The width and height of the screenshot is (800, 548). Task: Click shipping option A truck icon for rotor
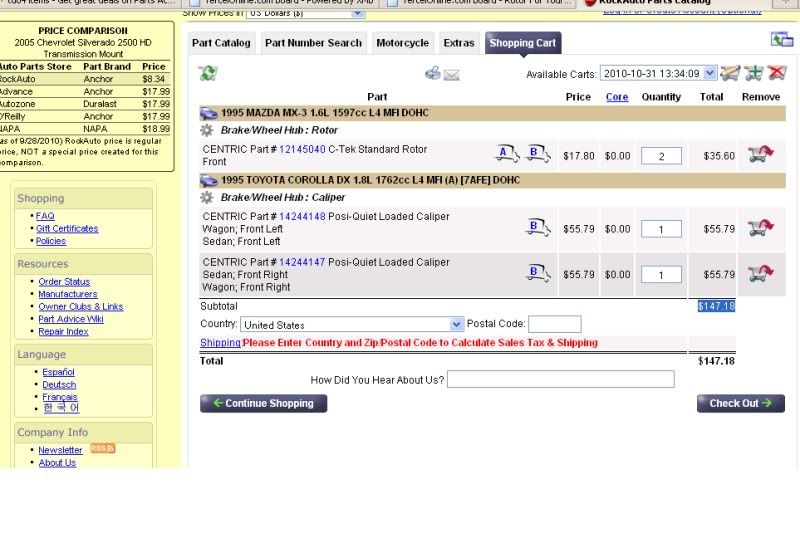pyautogui.click(x=507, y=154)
